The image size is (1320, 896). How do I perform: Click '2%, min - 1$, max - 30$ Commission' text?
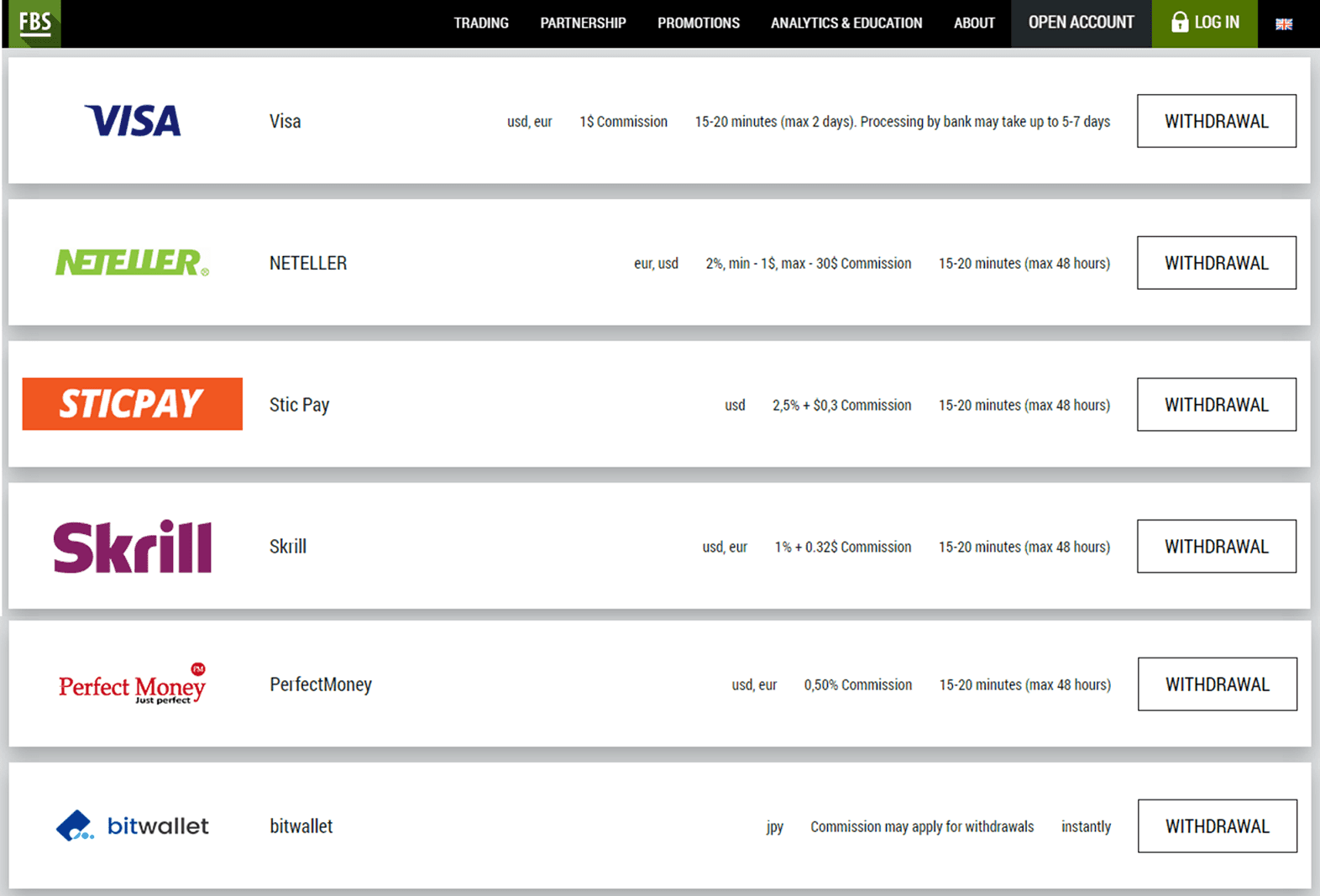[809, 264]
